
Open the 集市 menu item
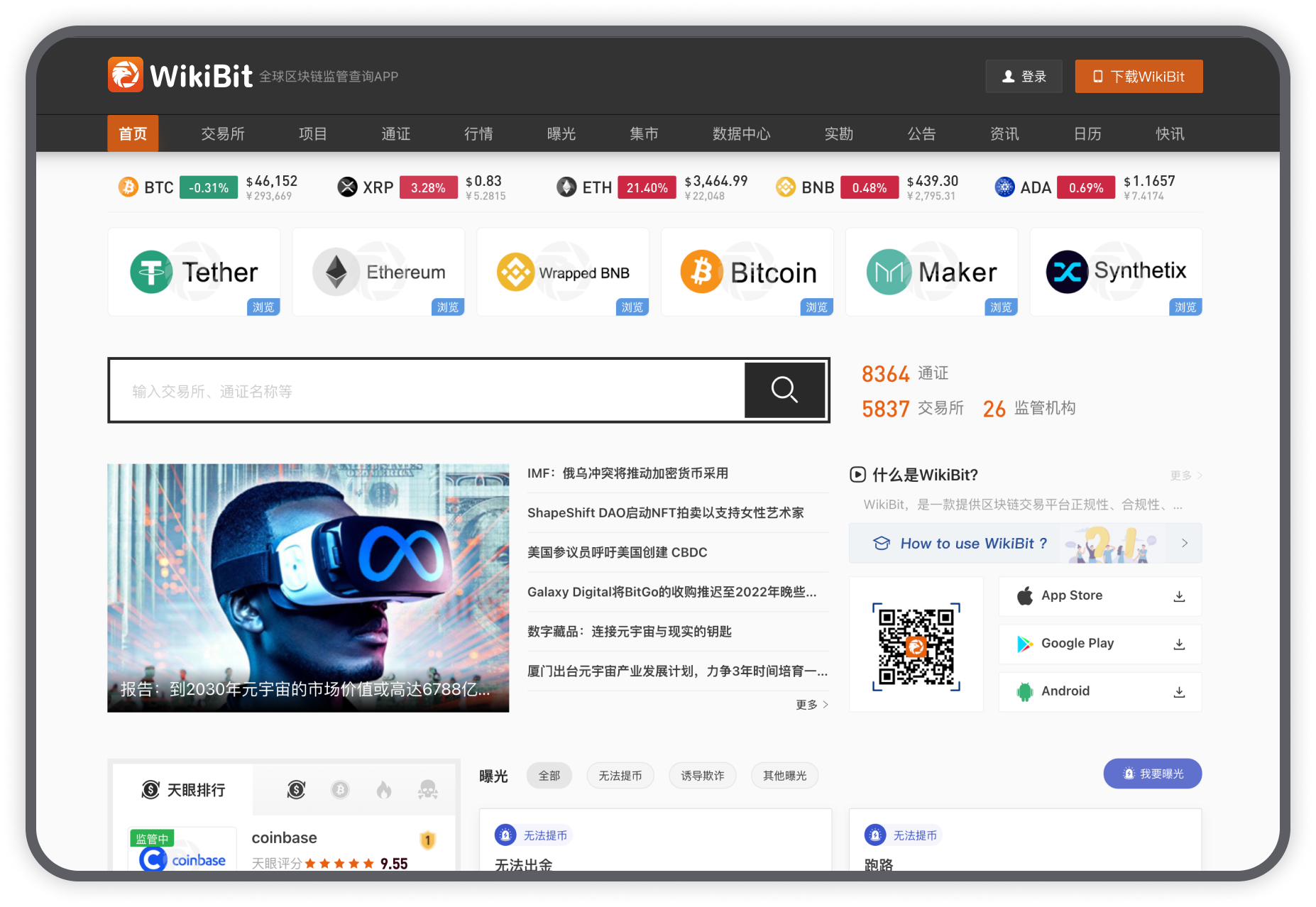(x=644, y=133)
